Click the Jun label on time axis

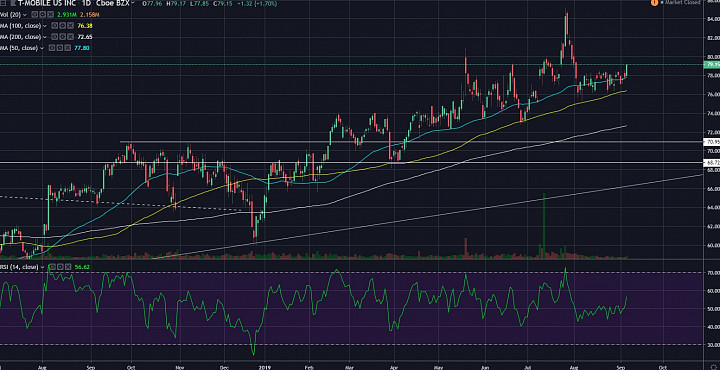tap(485, 367)
